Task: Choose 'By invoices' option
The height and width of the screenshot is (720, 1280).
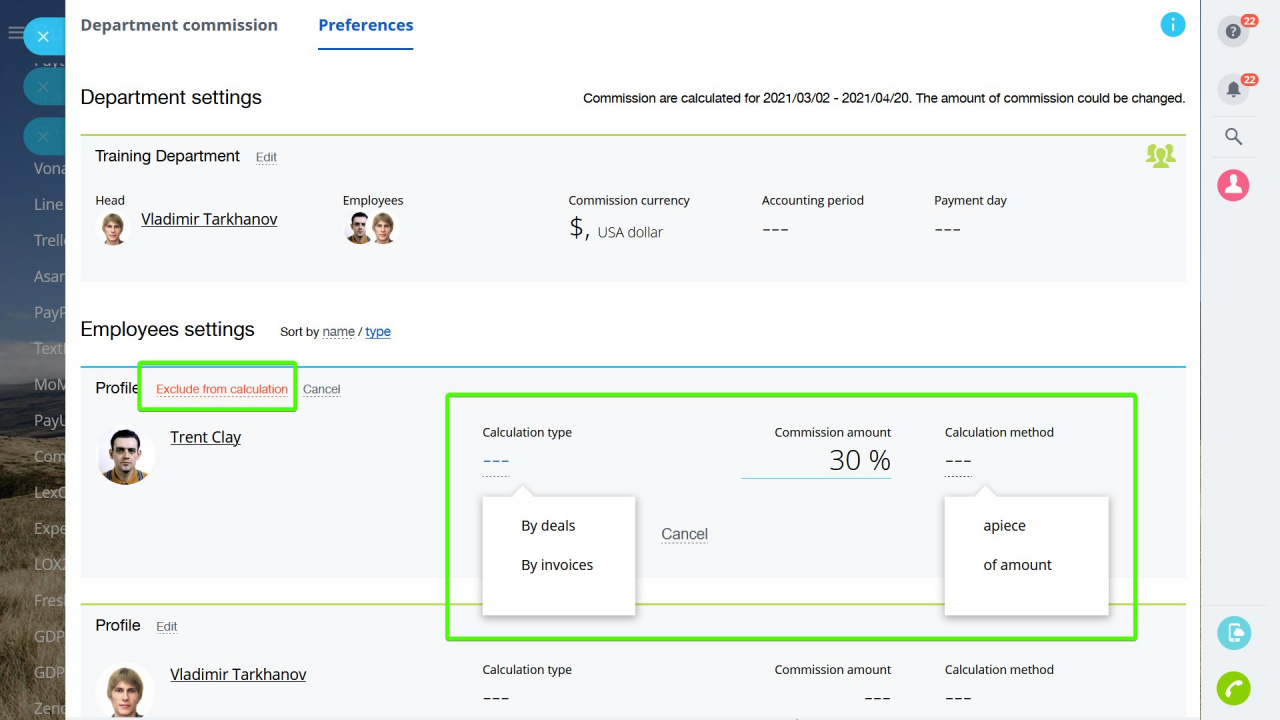Action: pyautogui.click(x=557, y=565)
